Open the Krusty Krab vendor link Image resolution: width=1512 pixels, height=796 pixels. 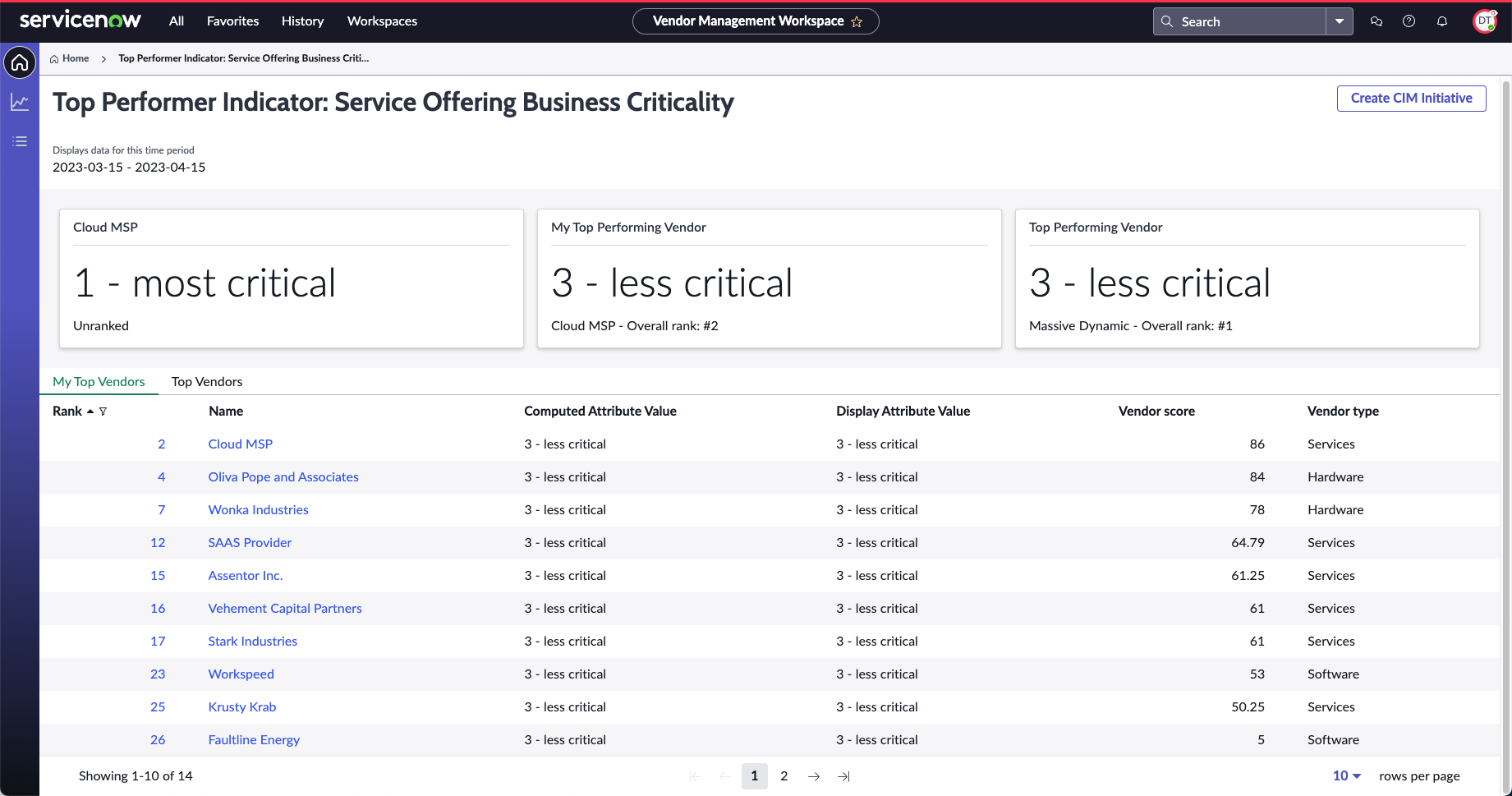tap(242, 707)
